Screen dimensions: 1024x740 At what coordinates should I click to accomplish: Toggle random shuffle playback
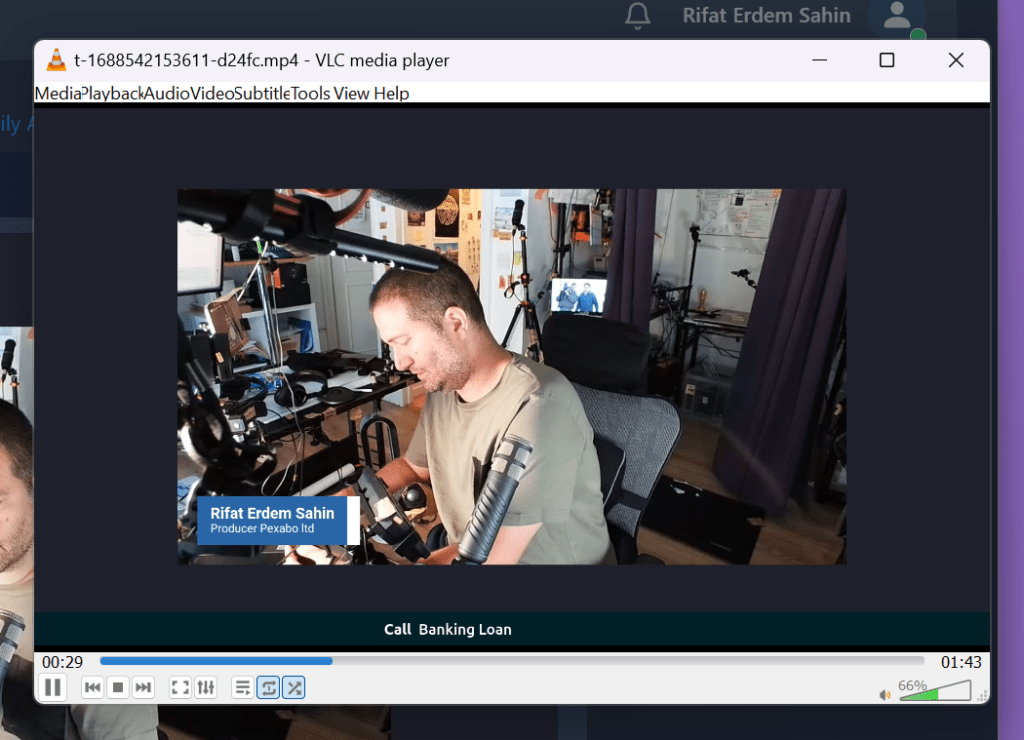pos(294,687)
